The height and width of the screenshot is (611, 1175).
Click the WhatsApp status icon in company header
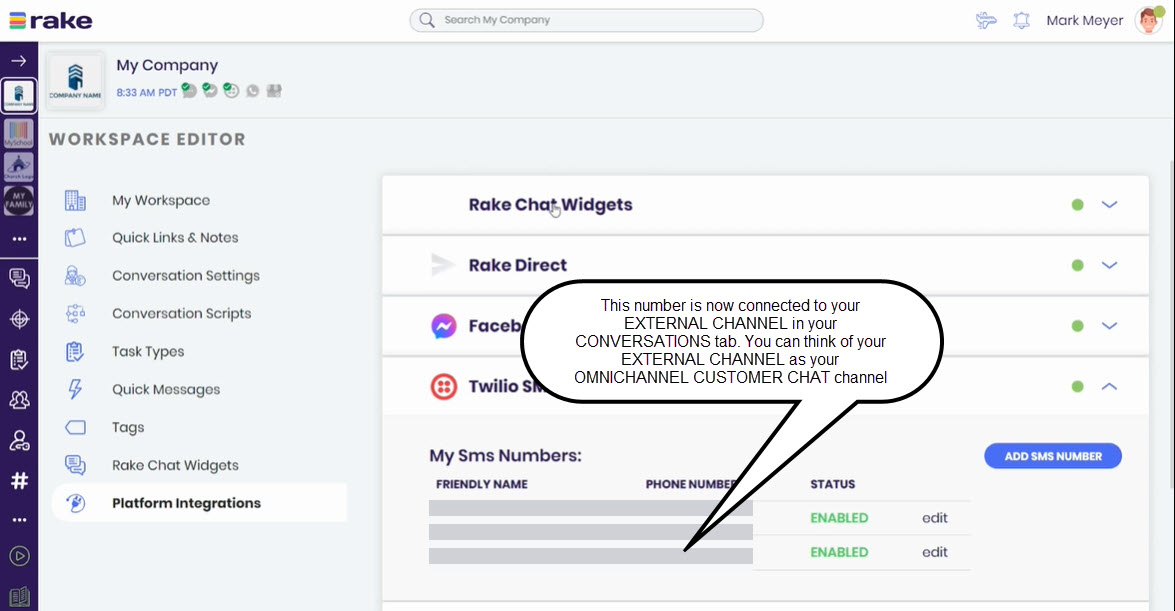(x=253, y=91)
